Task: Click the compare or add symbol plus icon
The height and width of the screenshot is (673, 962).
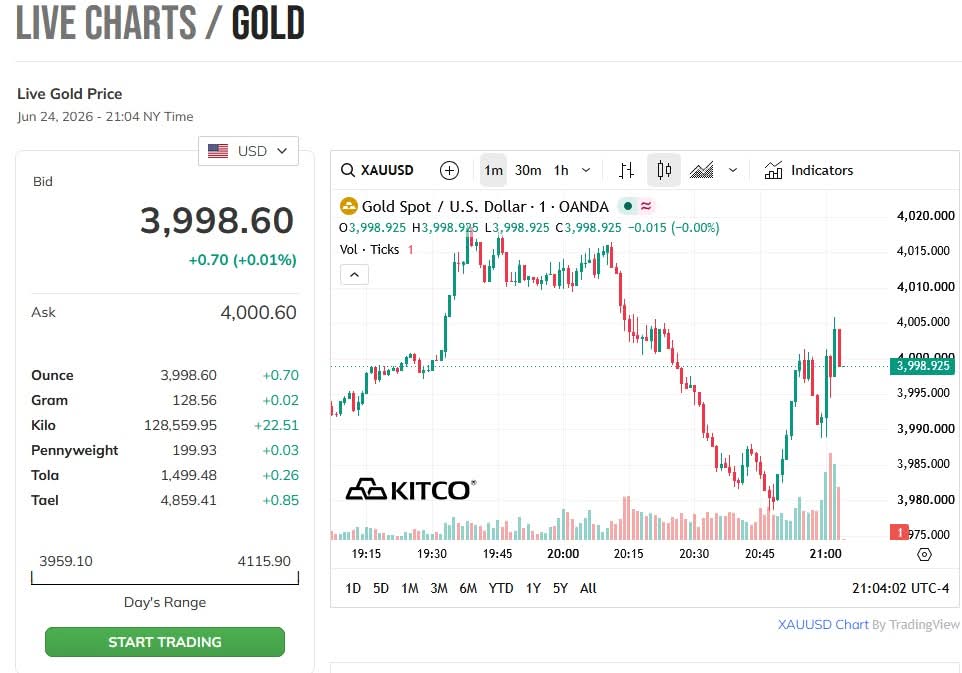Action: (449, 170)
